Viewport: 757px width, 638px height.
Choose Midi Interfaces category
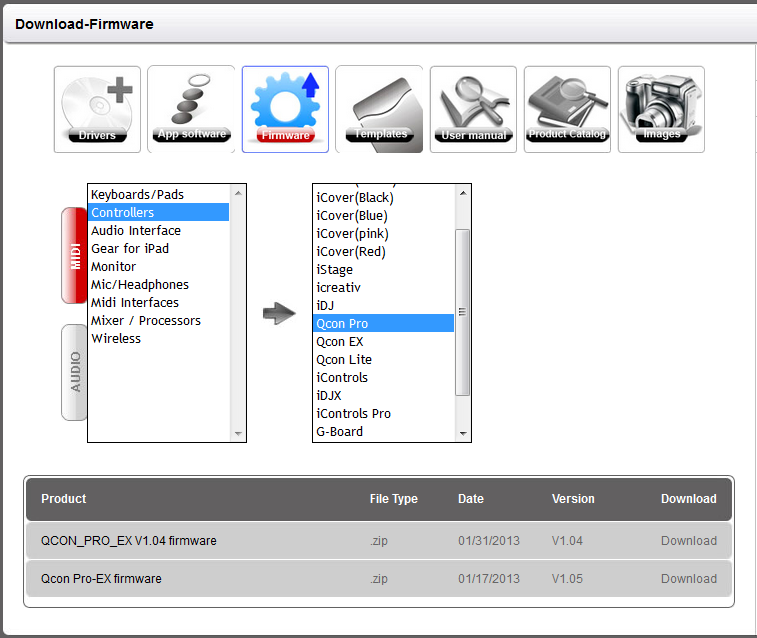tap(159, 303)
